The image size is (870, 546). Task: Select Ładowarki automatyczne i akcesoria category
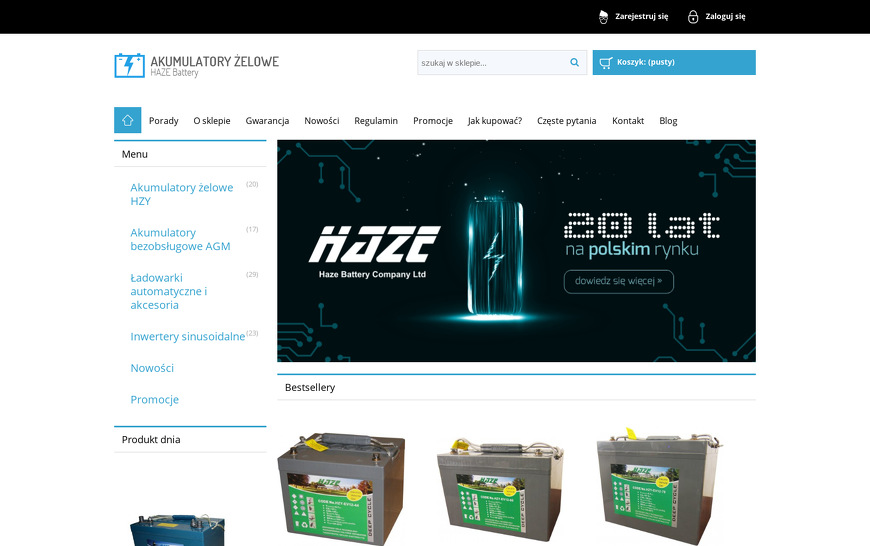tap(168, 291)
